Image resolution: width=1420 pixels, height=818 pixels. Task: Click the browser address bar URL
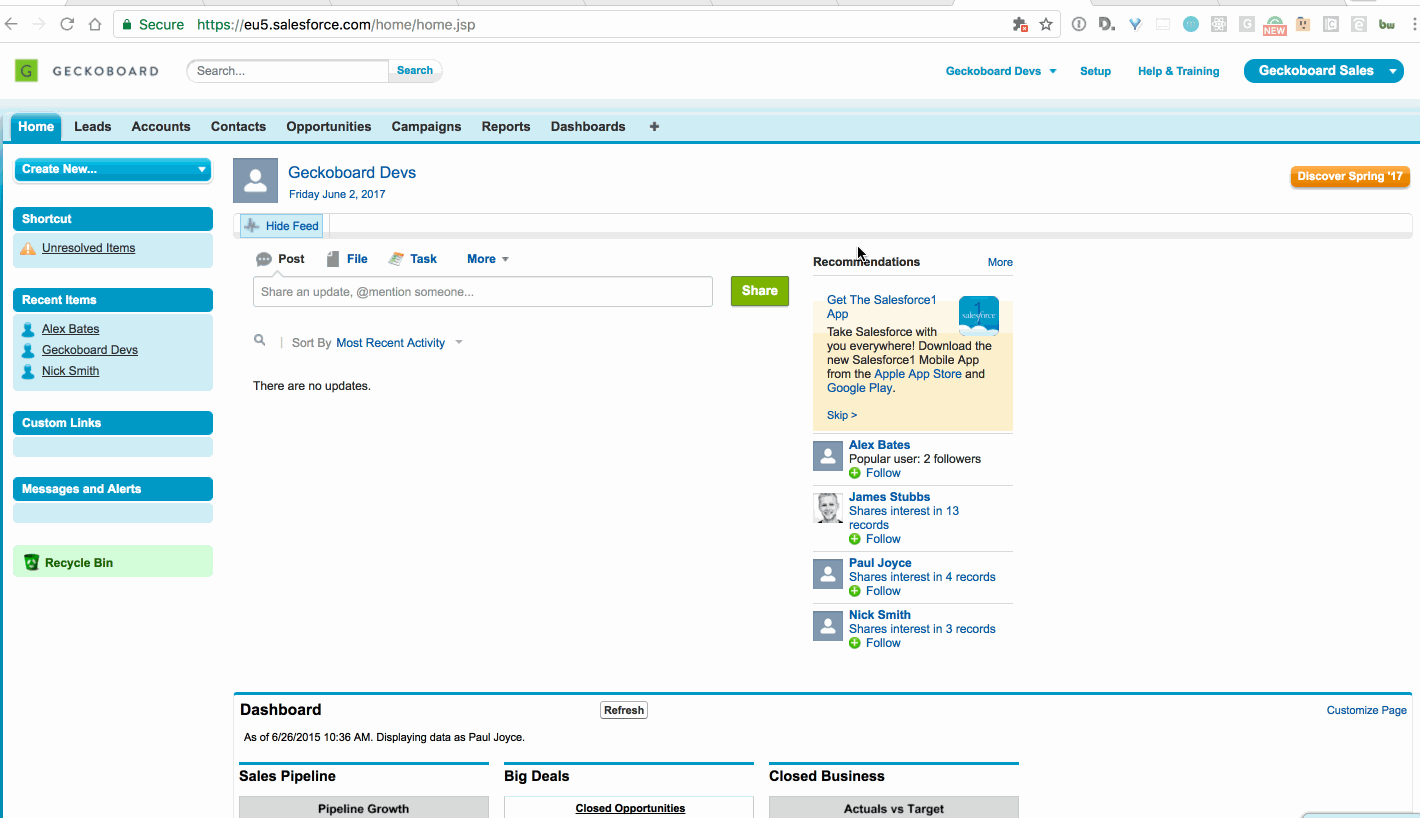(336, 24)
